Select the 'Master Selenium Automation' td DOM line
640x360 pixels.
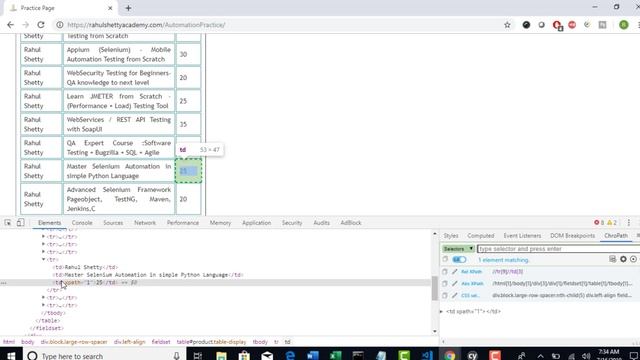(148, 275)
